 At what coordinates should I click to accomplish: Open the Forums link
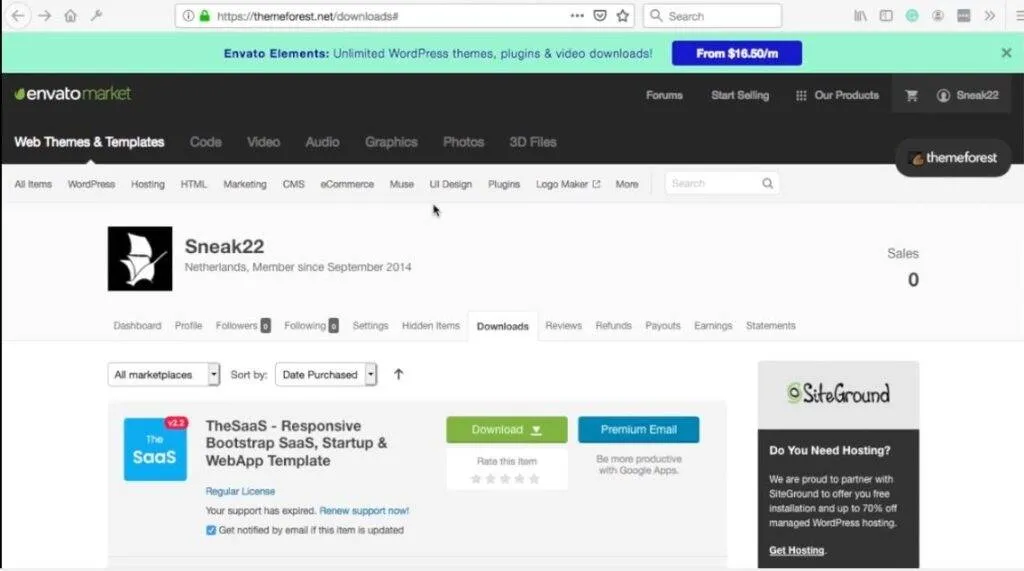[664, 95]
